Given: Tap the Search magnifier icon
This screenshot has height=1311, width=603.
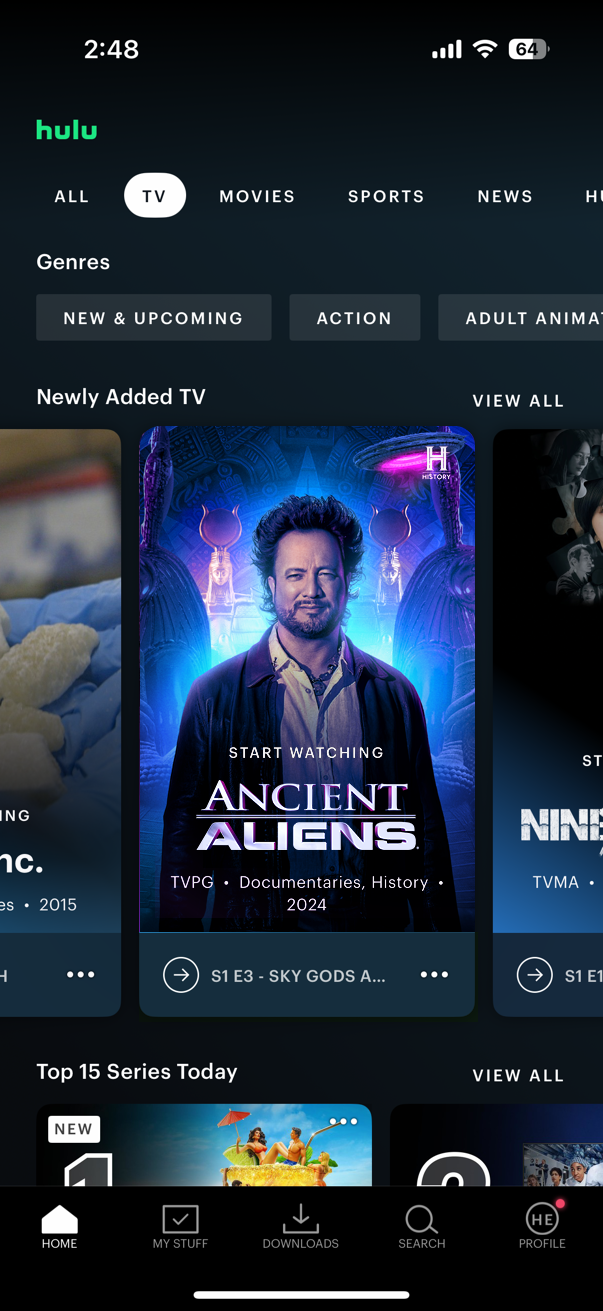Looking at the screenshot, I should [421, 1219].
